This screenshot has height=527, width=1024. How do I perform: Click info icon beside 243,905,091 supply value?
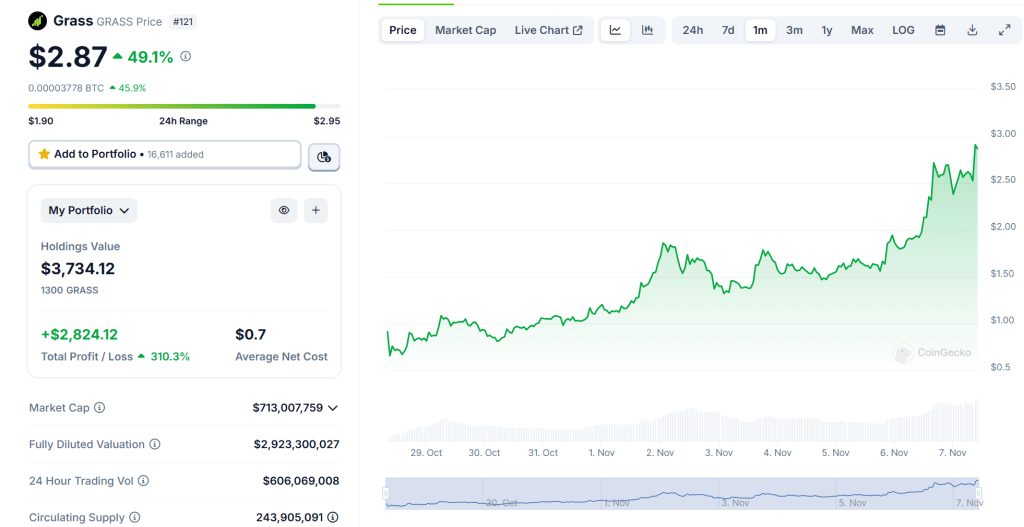[x=333, y=517]
